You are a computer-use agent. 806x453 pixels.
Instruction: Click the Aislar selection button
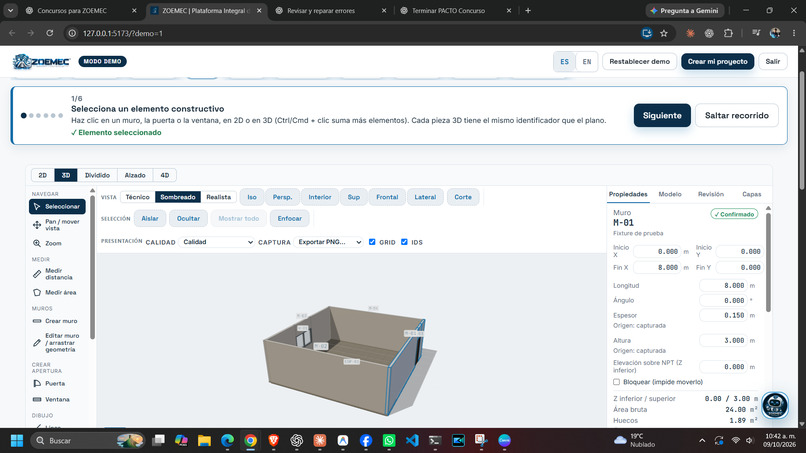pos(150,219)
